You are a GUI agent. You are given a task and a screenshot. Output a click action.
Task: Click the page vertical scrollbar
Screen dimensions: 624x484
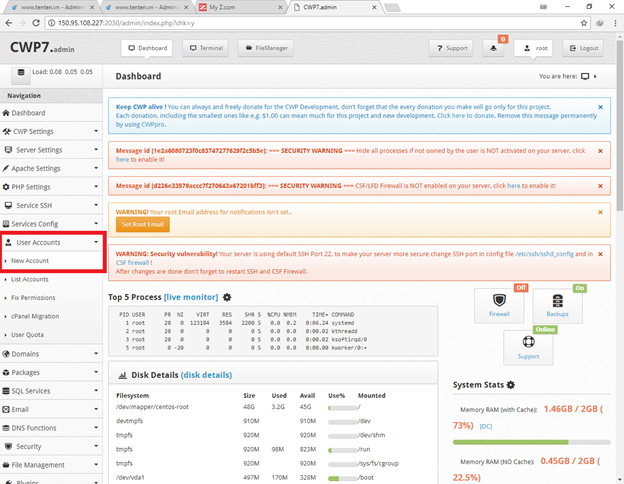620,125
